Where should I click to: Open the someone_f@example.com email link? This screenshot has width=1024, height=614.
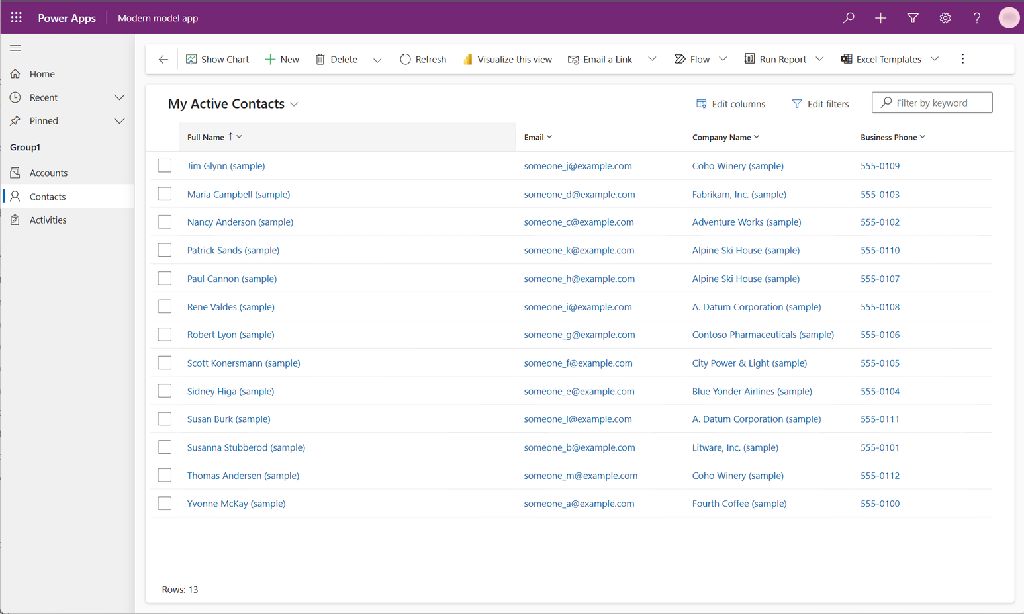(x=578, y=363)
